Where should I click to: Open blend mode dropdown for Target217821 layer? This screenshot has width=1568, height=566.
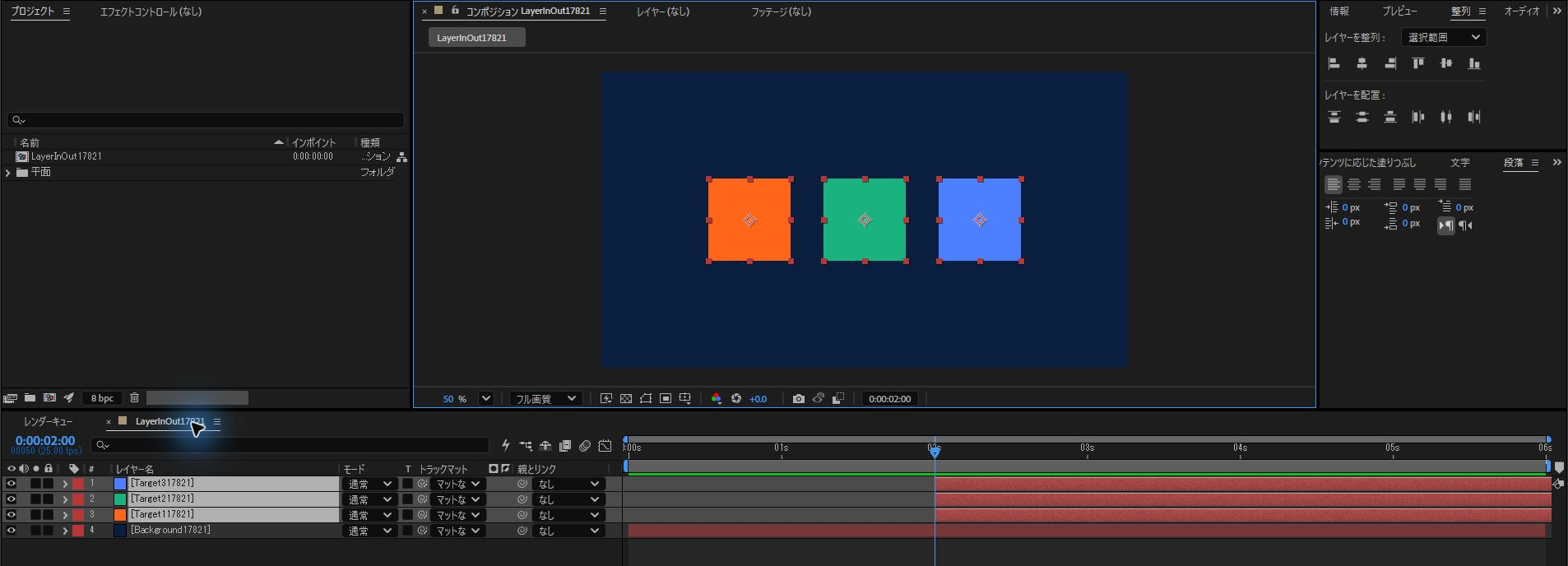click(369, 499)
